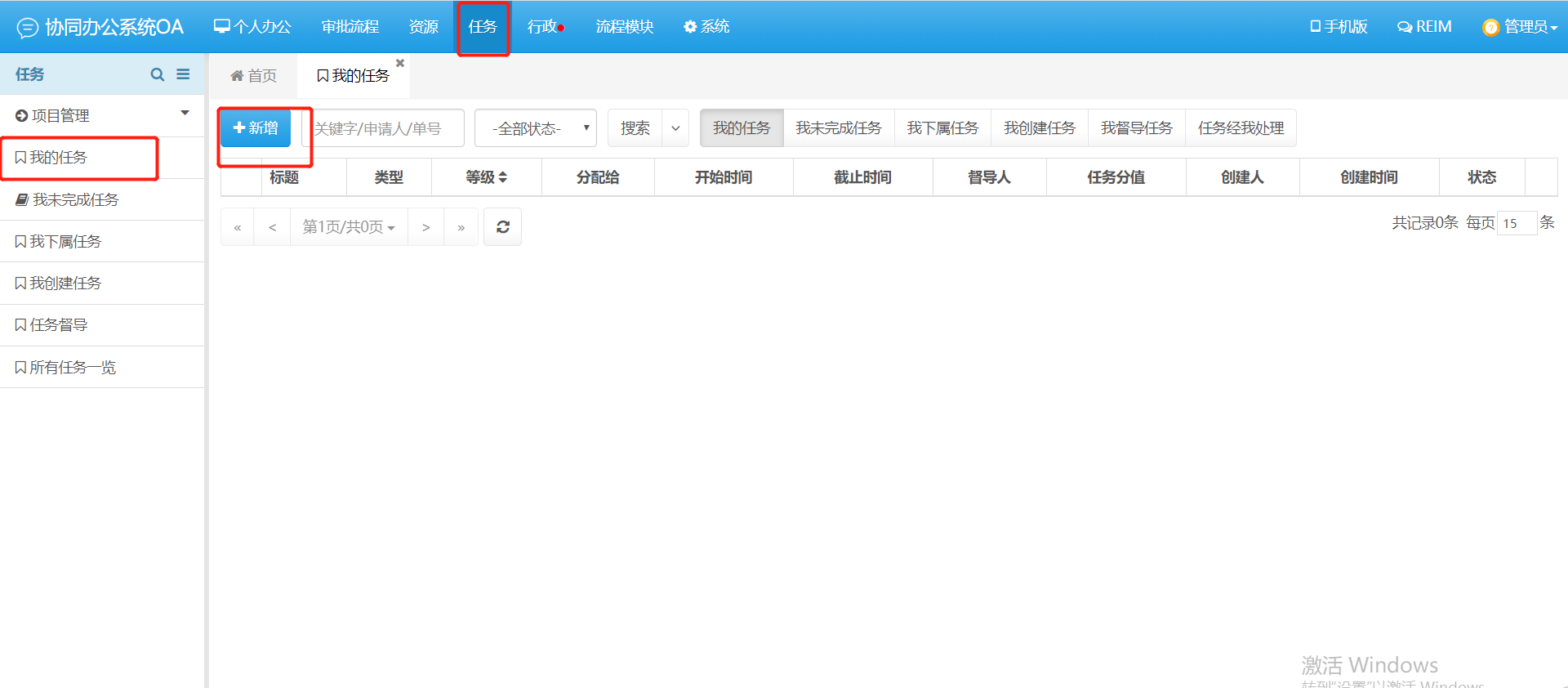This screenshot has height=688, width=1568.
Task: Click the 状态 column header
Action: click(1481, 177)
